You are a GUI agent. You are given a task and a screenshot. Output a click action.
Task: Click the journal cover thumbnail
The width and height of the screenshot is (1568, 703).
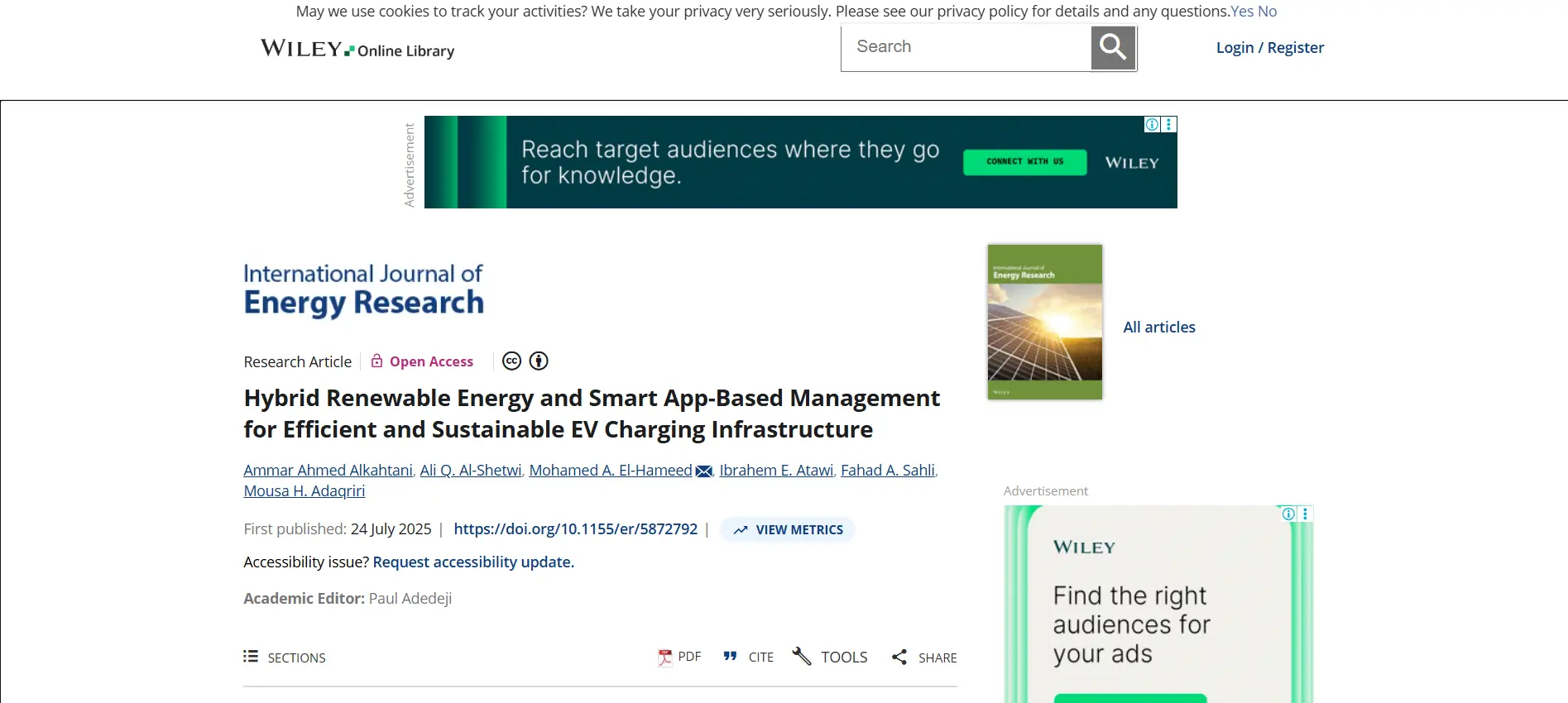pyautogui.click(x=1045, y=322)
